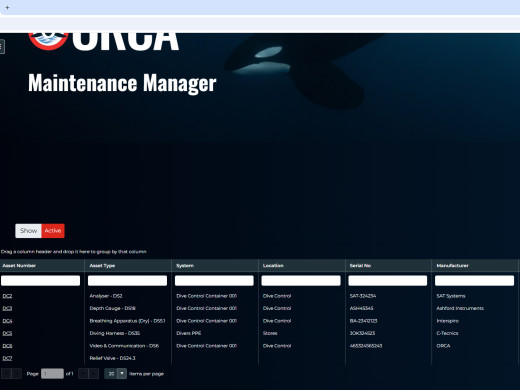Select 'Analyser - DS2' cell
Viewport: 520px width, 390px height.
(x=106, y=296)
